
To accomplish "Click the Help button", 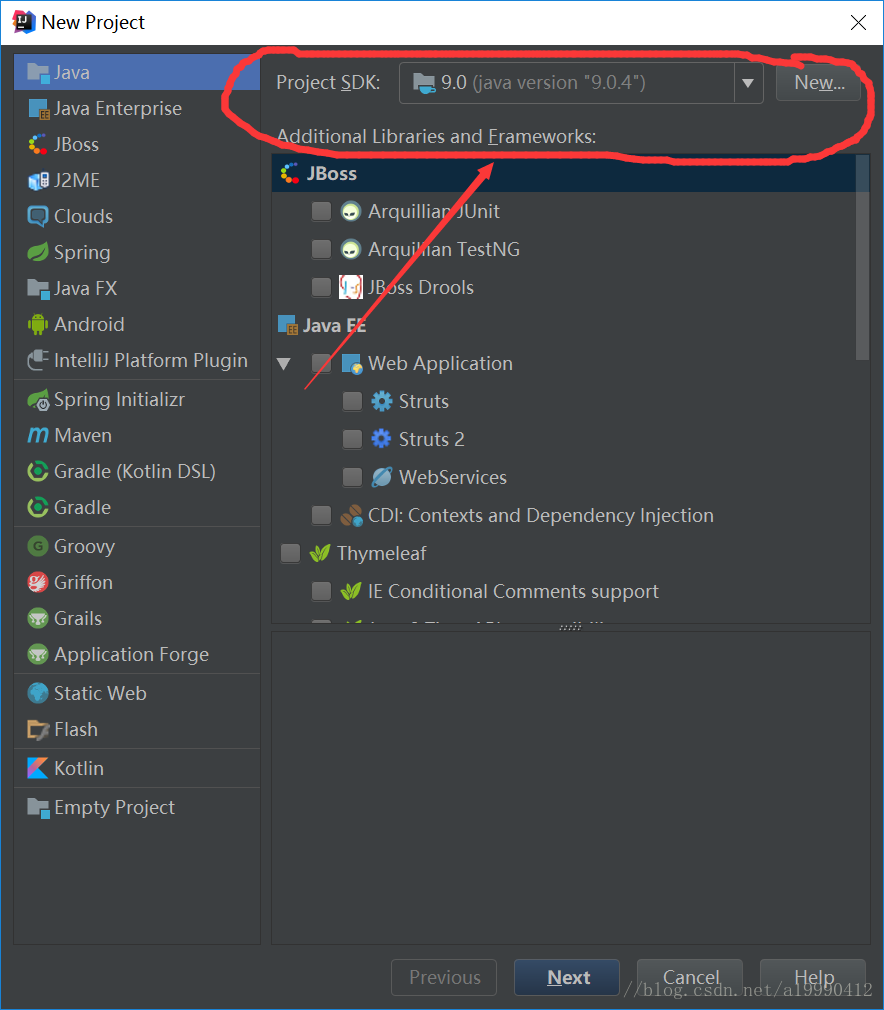I will point(813,977).
